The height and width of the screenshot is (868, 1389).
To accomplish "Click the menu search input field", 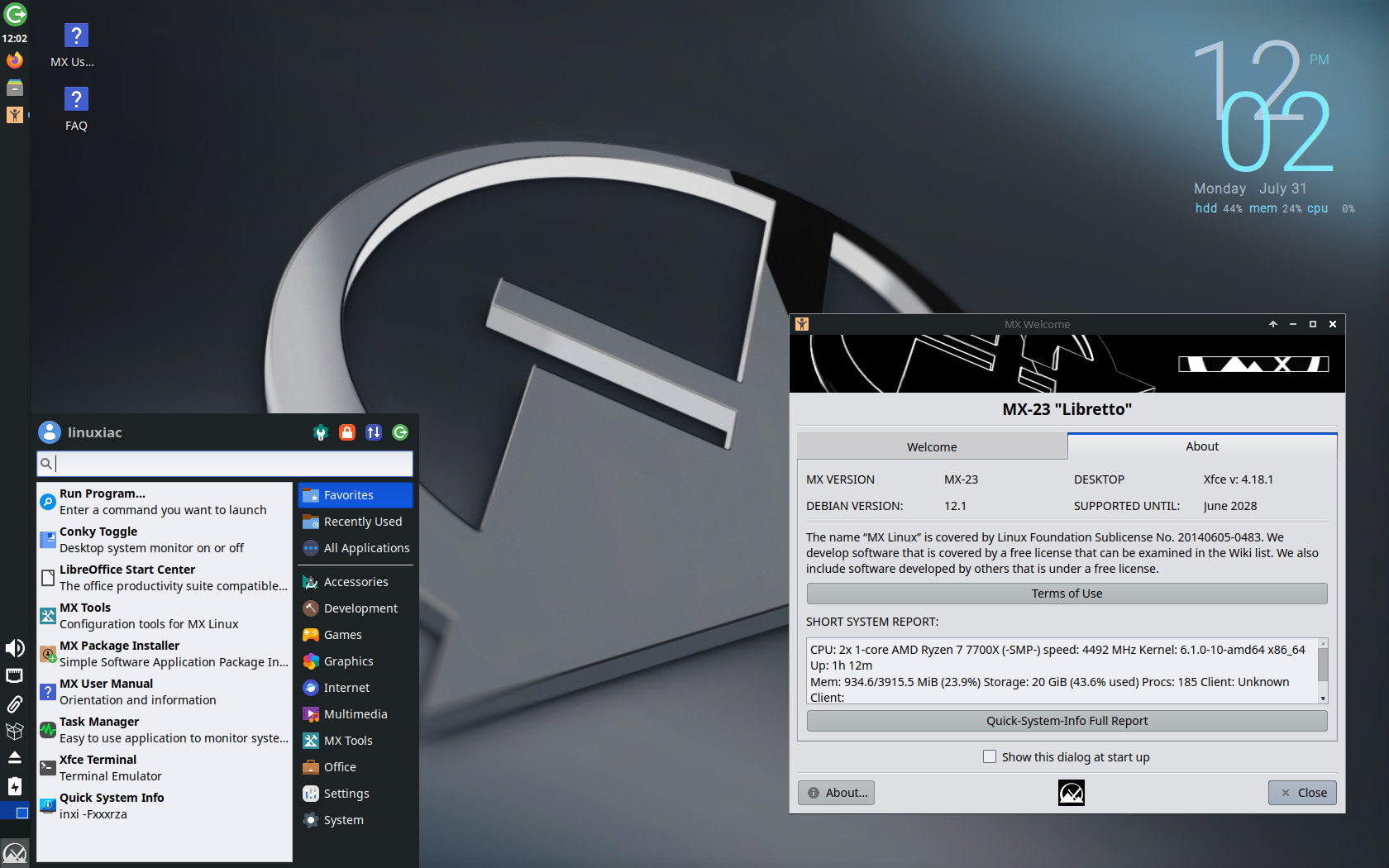I will pyautogui.click(x=225, y=464).
